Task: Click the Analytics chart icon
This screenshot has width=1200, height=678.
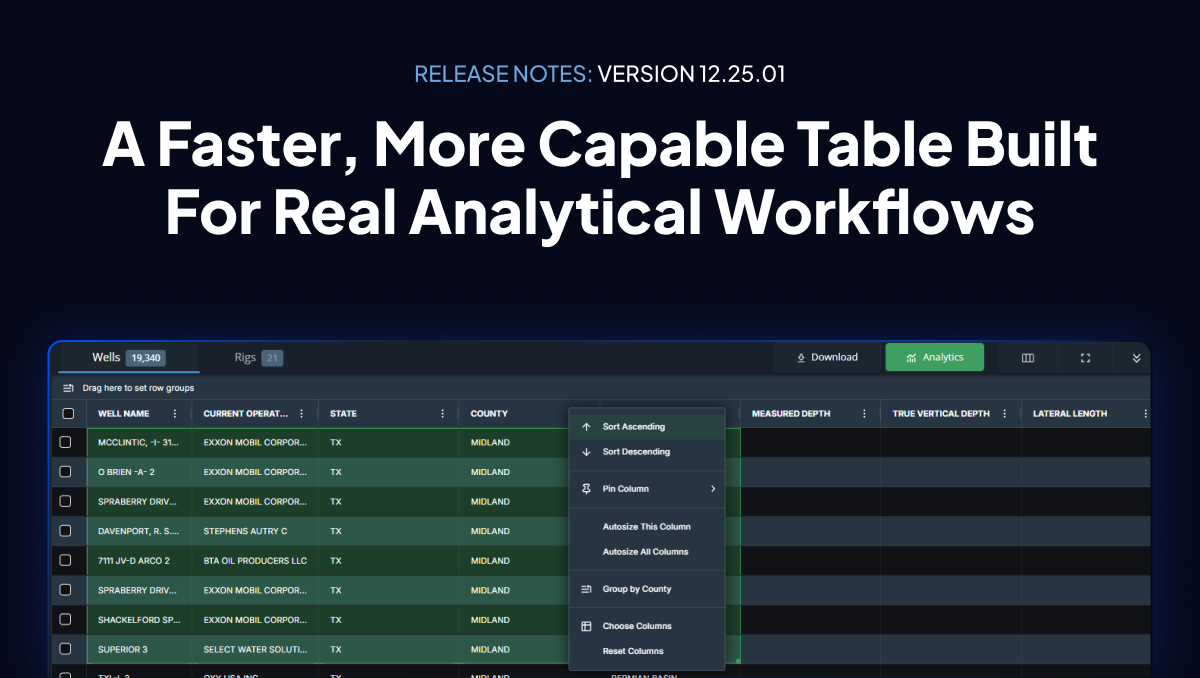Action: click(911, 357)
